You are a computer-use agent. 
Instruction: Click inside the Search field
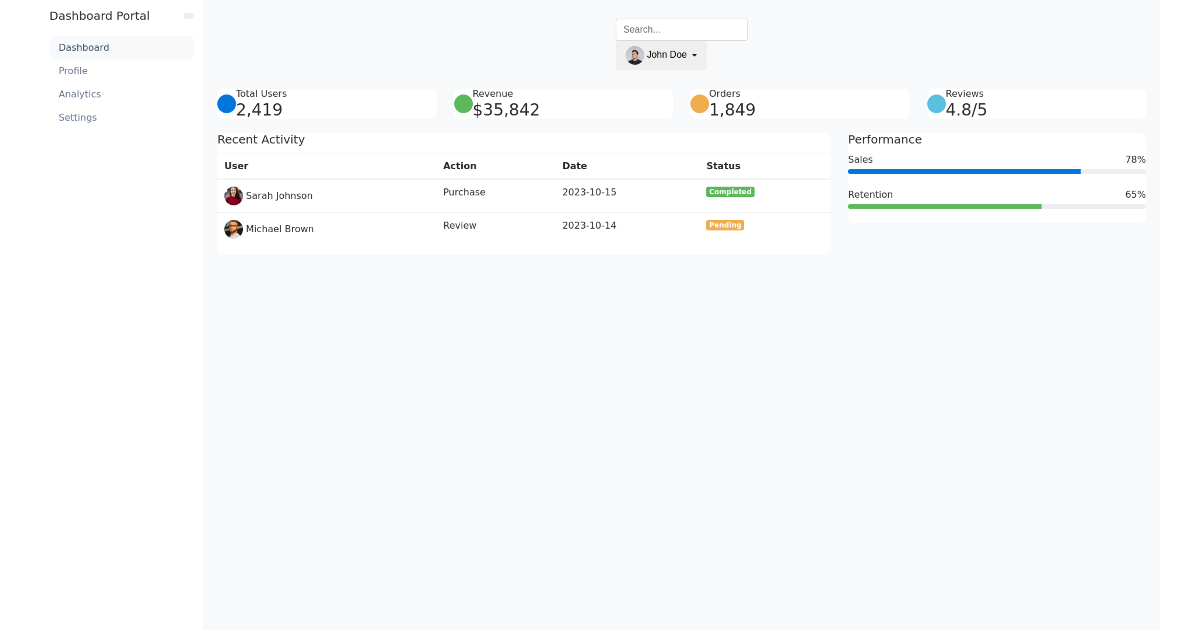pyautogui.click(x=681, y=29)
